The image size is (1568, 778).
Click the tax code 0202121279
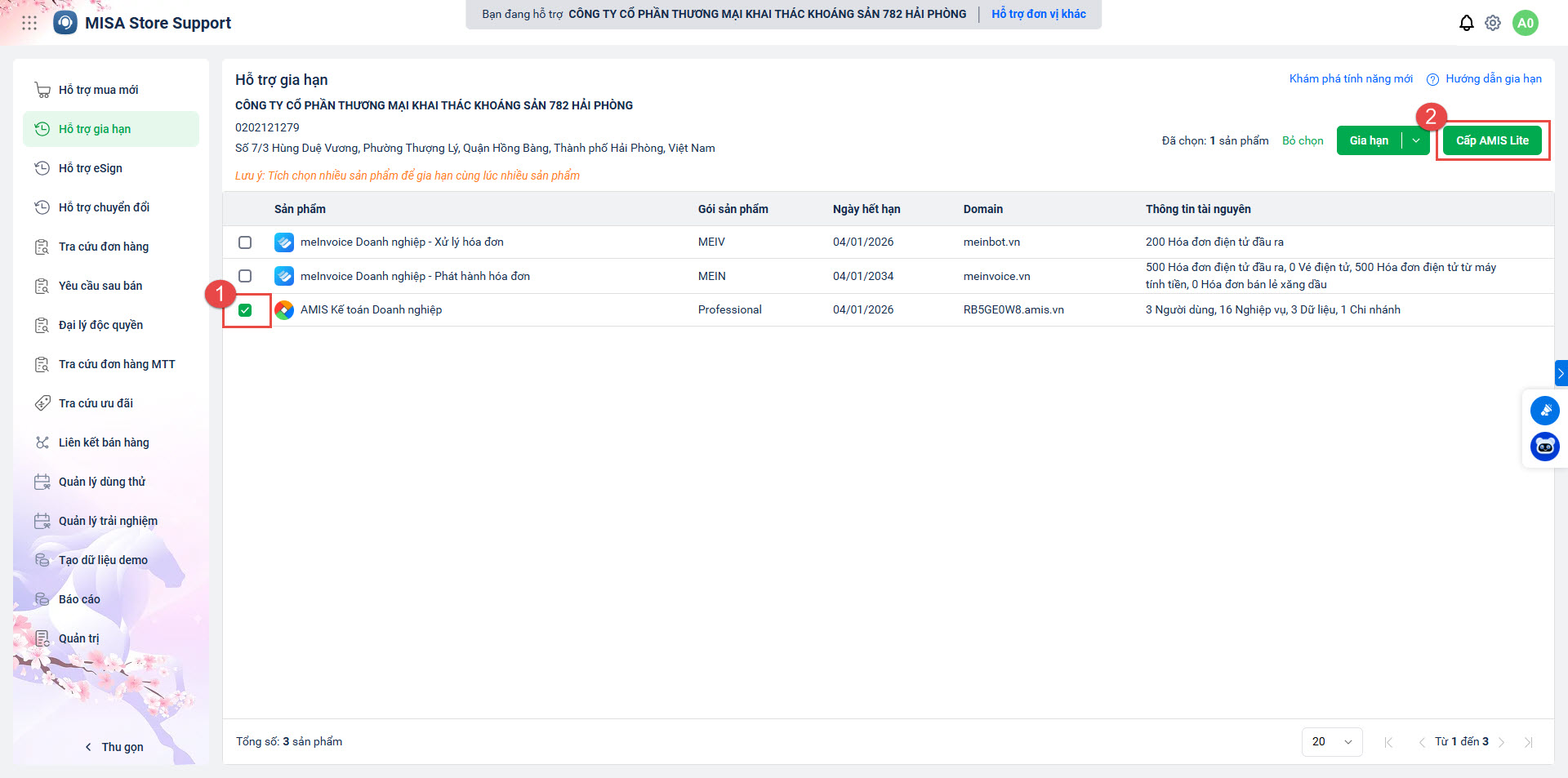pyautogui.click(x=267, y=127)
